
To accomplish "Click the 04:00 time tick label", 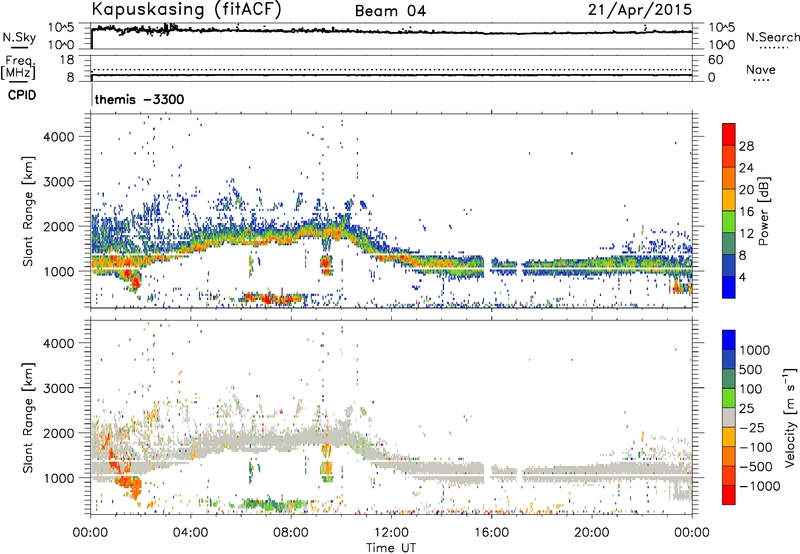I will coord(190,533).
